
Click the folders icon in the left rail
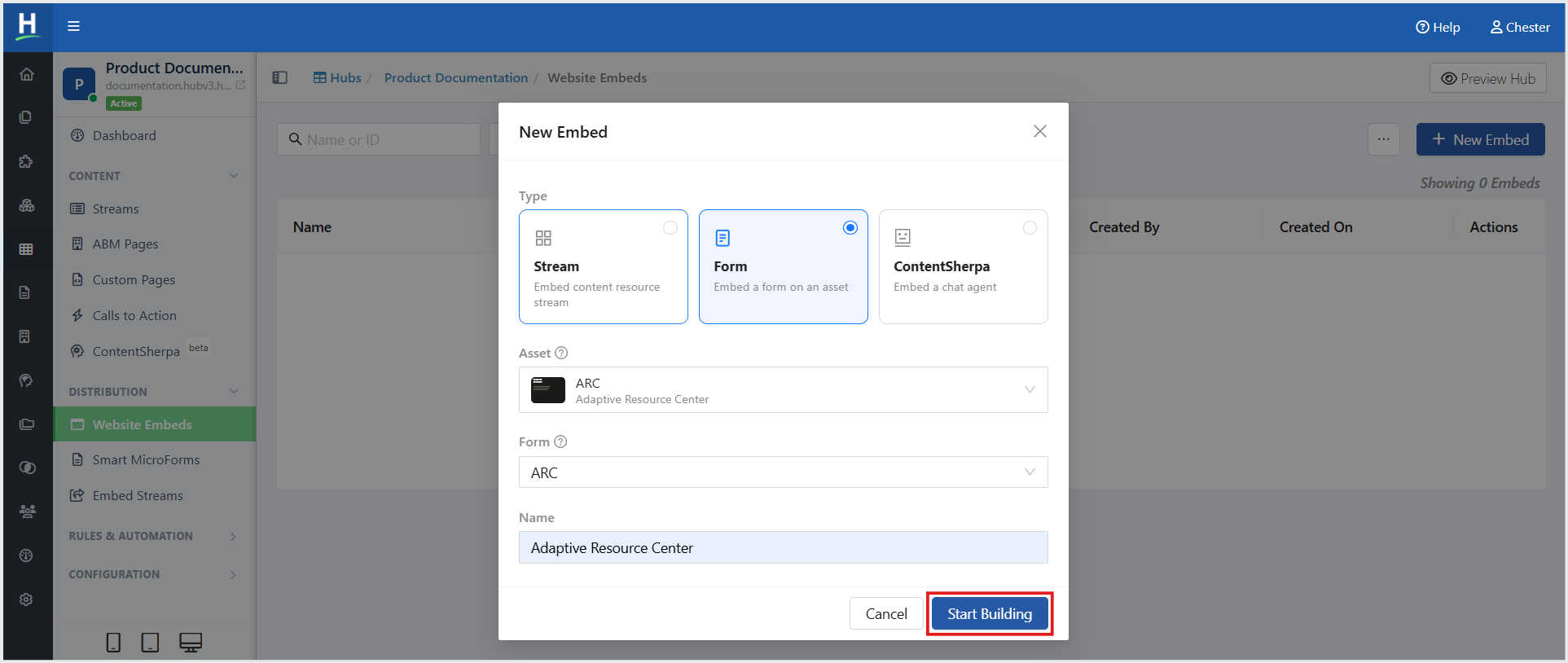coord(27,424)
